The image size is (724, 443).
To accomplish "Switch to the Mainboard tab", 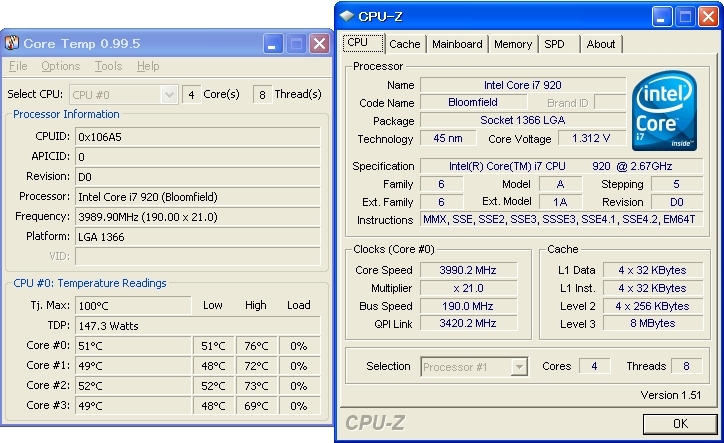I will point(457,44).
